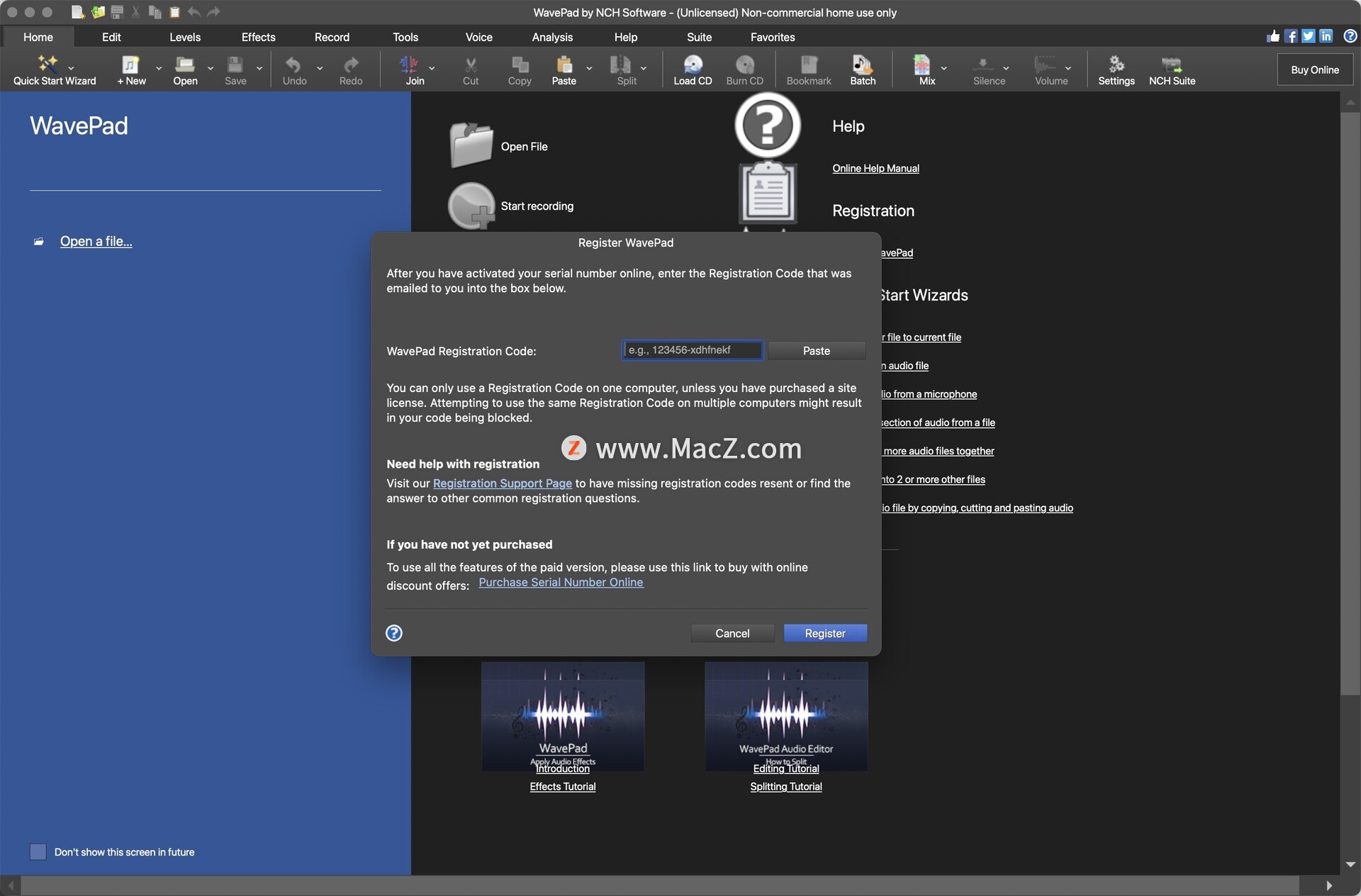Image resolution: width=1361 pixels, height=896 pixels.
Task: Click the LinkedIn share icon
Action: click(1326, 36)
